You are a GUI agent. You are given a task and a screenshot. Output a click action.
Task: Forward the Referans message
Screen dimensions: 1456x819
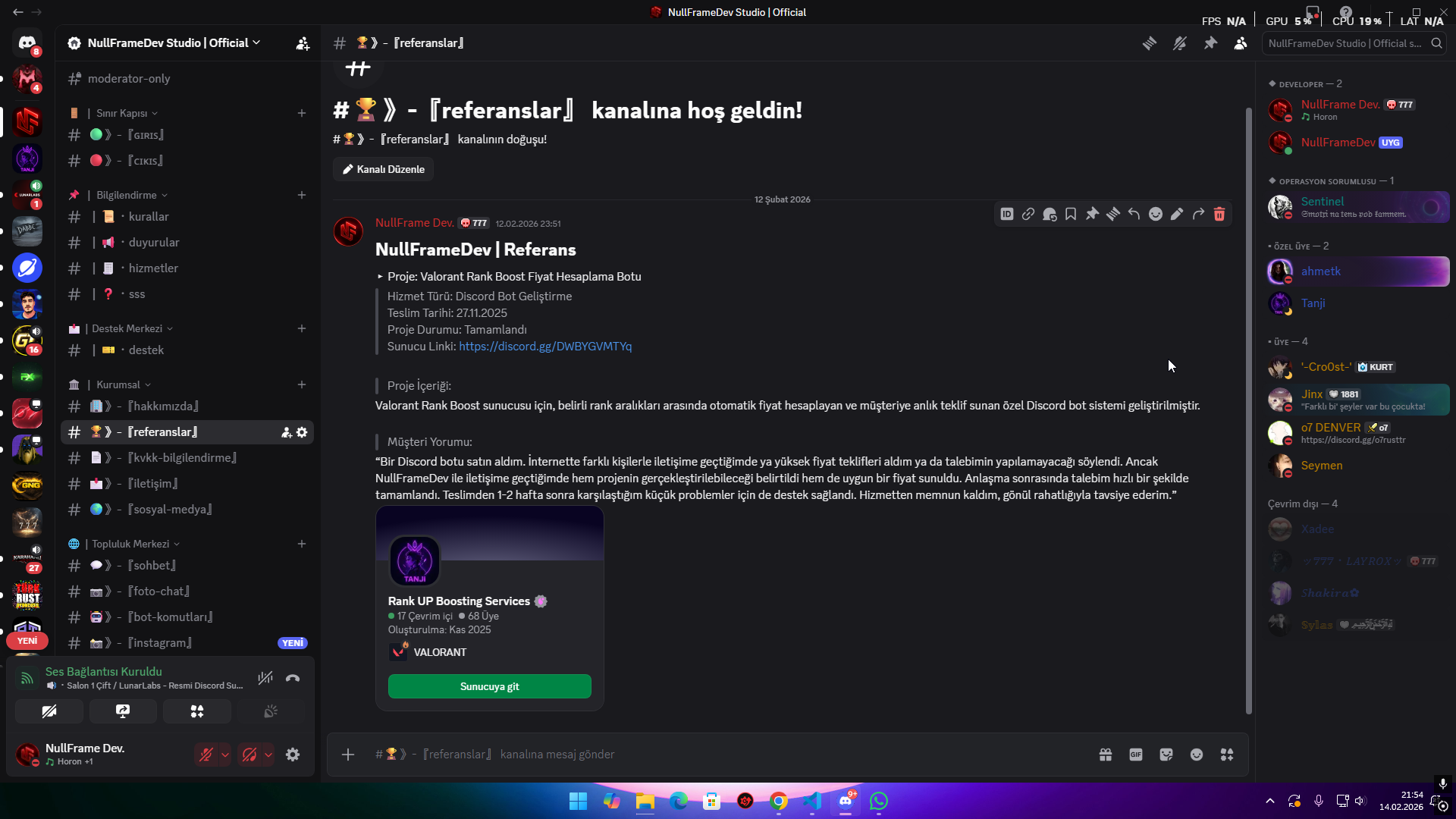(x=1198, y=215)
